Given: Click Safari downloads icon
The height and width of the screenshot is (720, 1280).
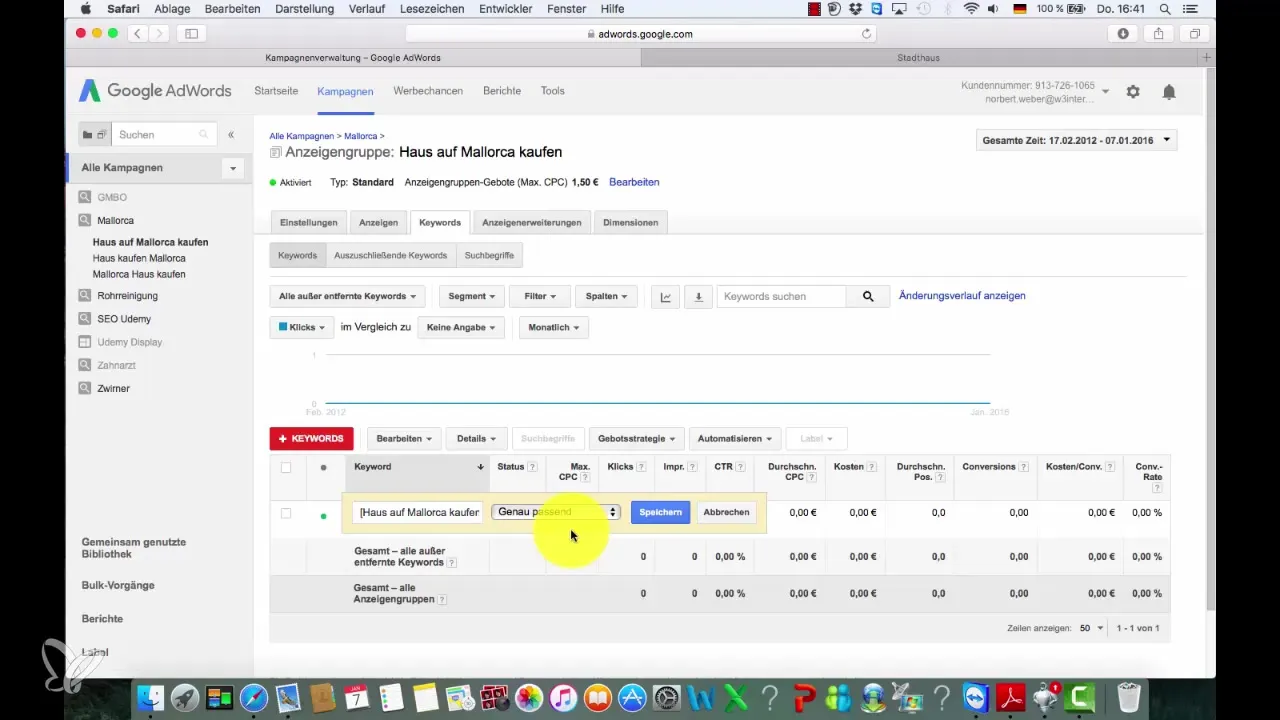Looking at the screenshot, I should (x=1123, y=33).
